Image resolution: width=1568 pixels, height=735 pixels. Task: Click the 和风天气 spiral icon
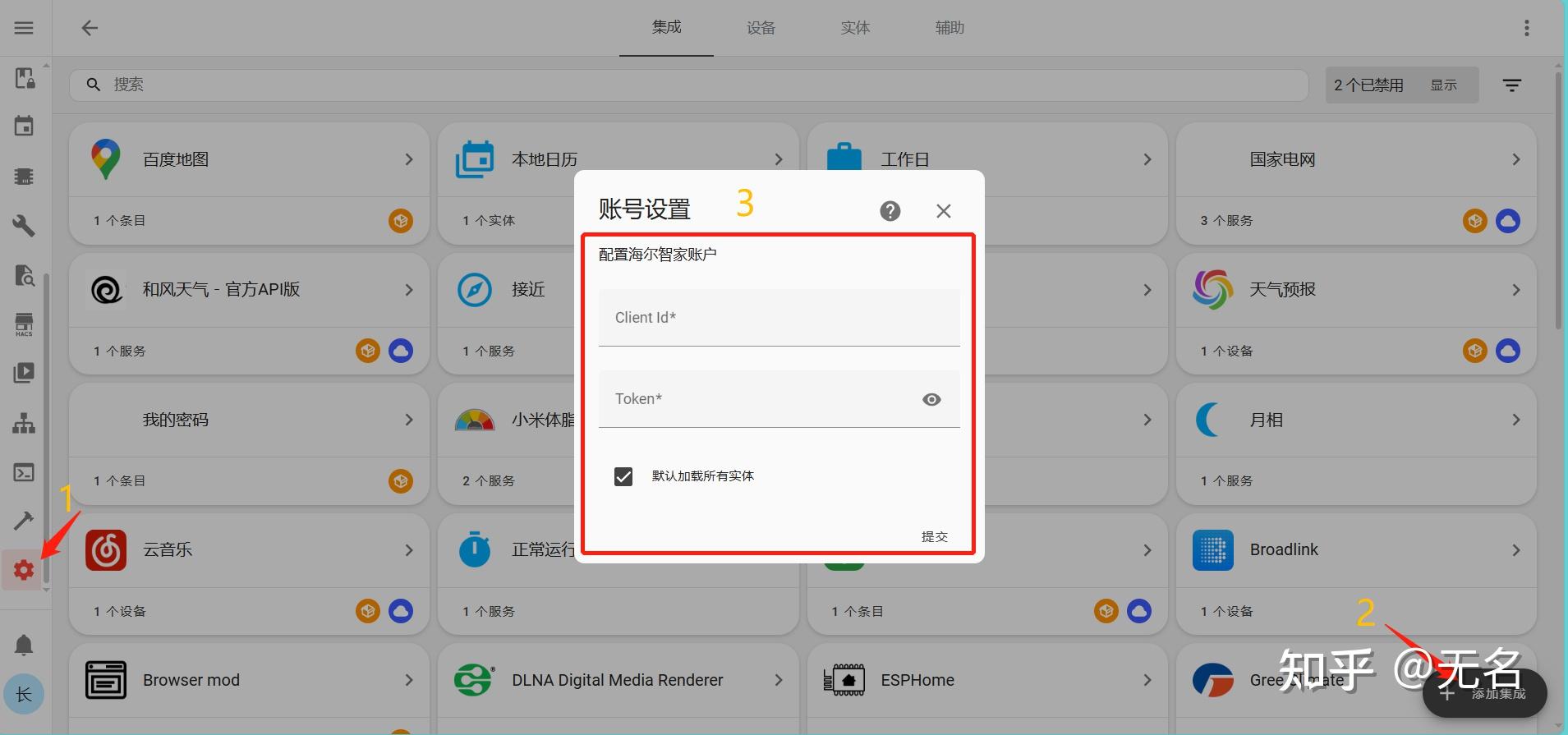pyautogui.click(x=106, y=290)
